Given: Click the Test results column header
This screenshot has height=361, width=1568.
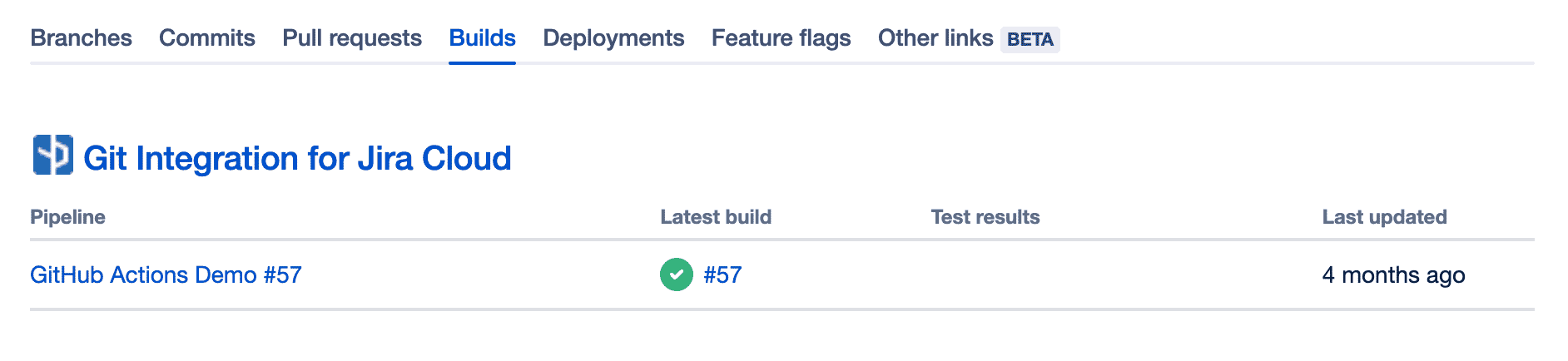Looking at the screenshot, I should point(985,217).
